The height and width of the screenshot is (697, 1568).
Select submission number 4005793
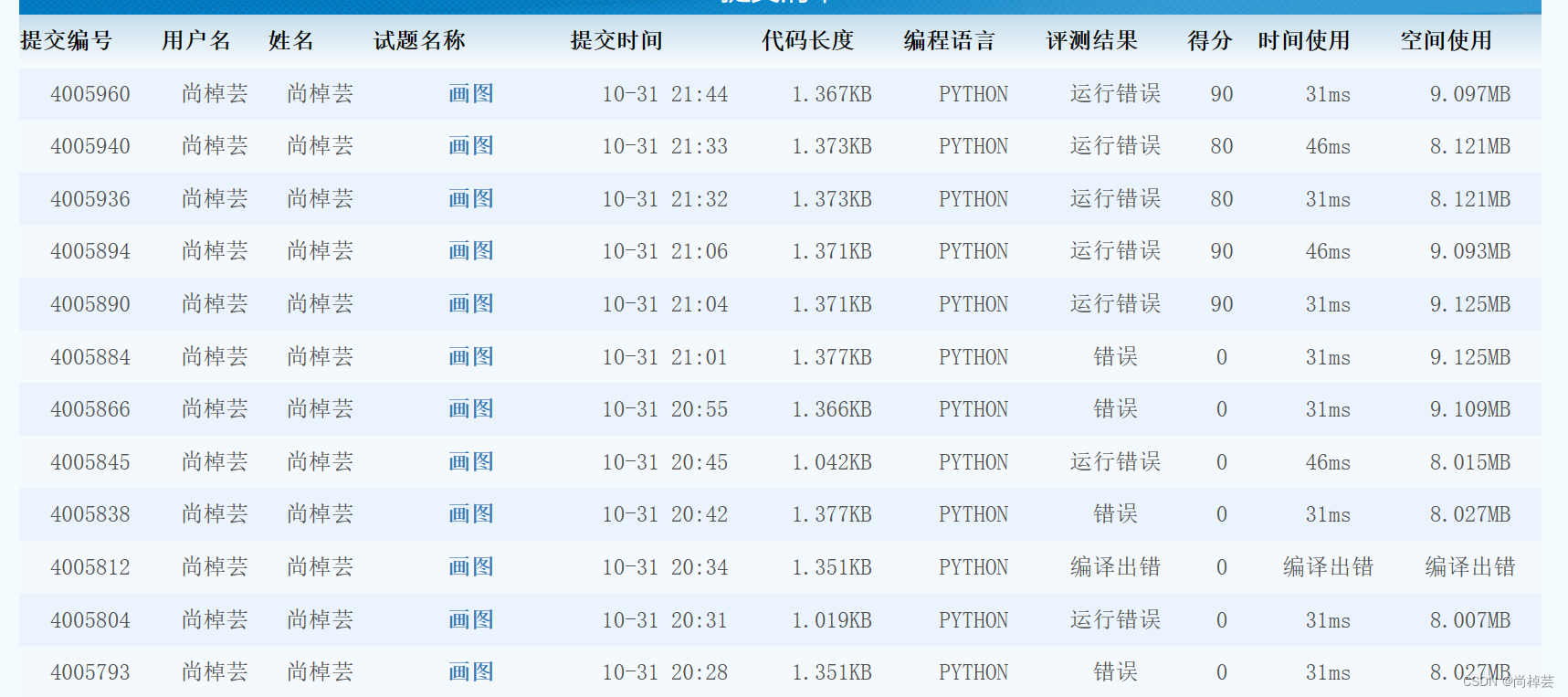coord(90,672)
